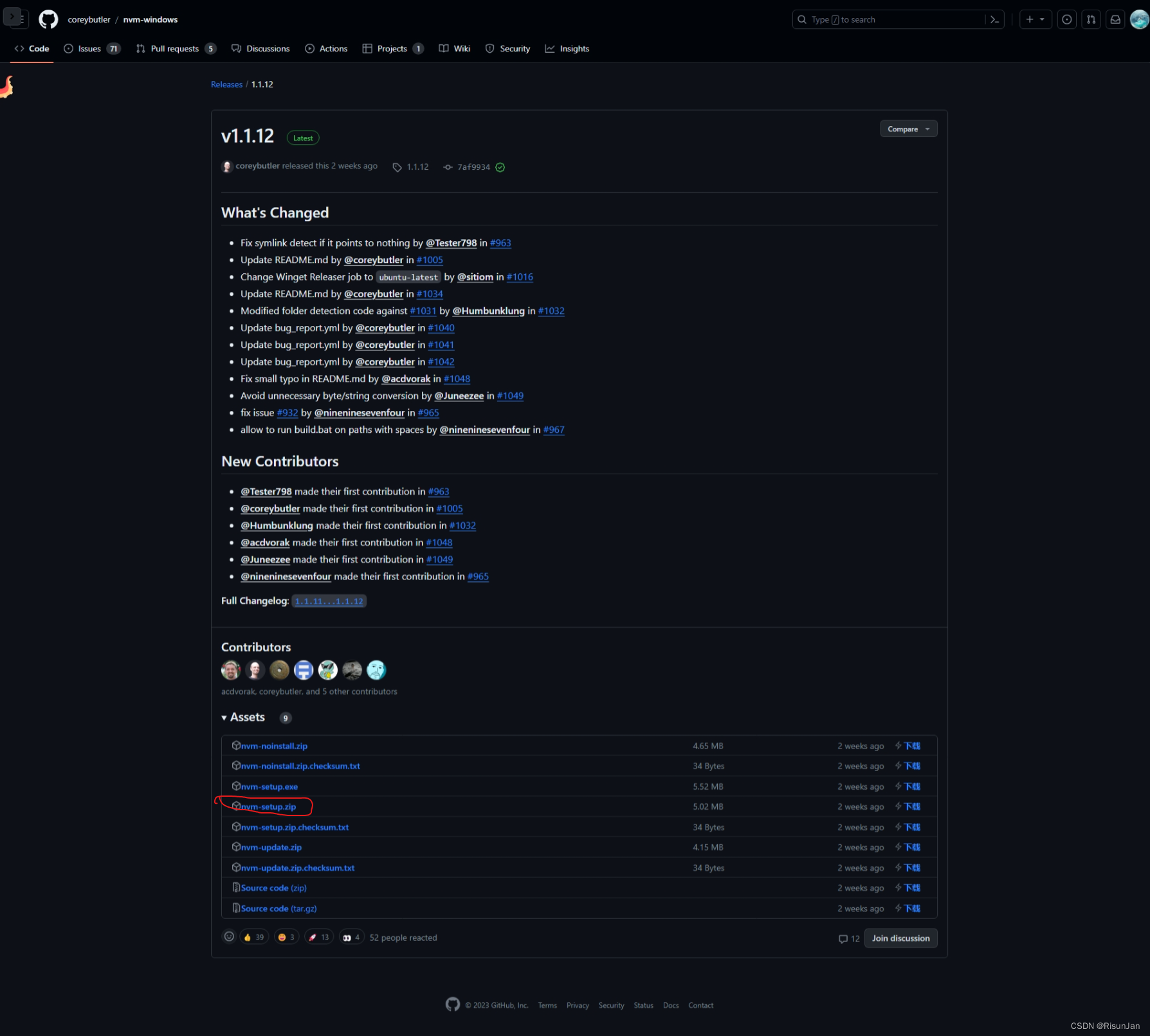This screenshot has height=1036, width=1150.
Task: Open the notifications inbox icon
Action: click(1116, 20)
